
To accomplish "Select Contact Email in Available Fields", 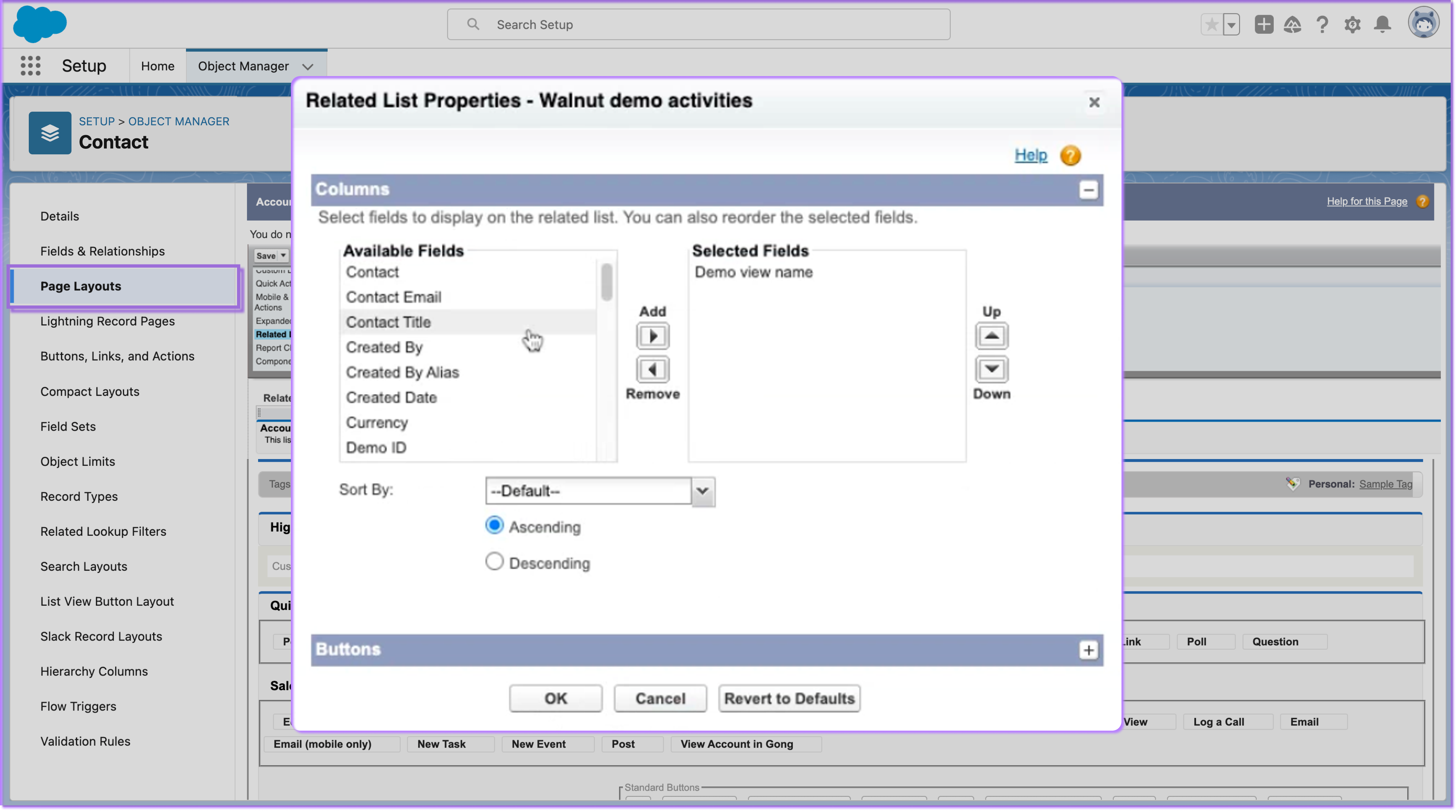I will [393, 297].
